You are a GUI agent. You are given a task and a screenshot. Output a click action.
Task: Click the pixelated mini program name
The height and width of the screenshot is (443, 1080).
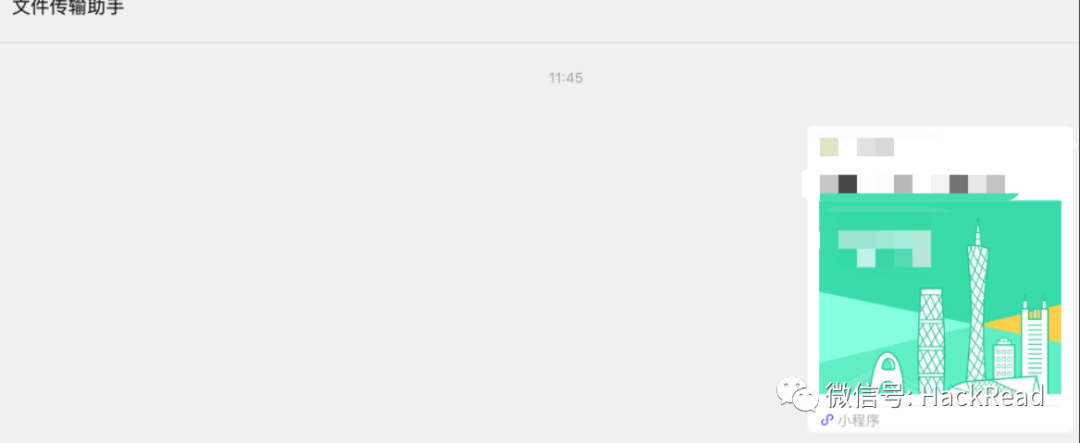point(875,147)
